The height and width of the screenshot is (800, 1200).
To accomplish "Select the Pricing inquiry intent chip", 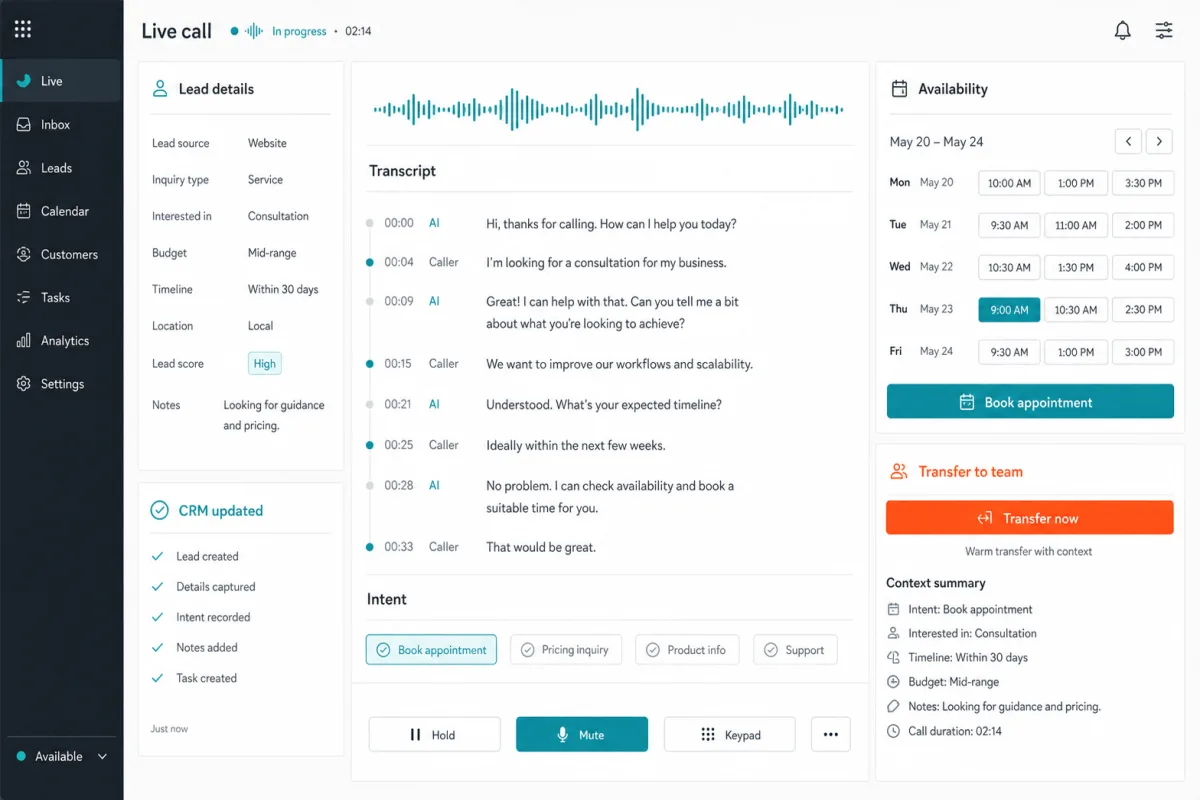I will 566,650.
